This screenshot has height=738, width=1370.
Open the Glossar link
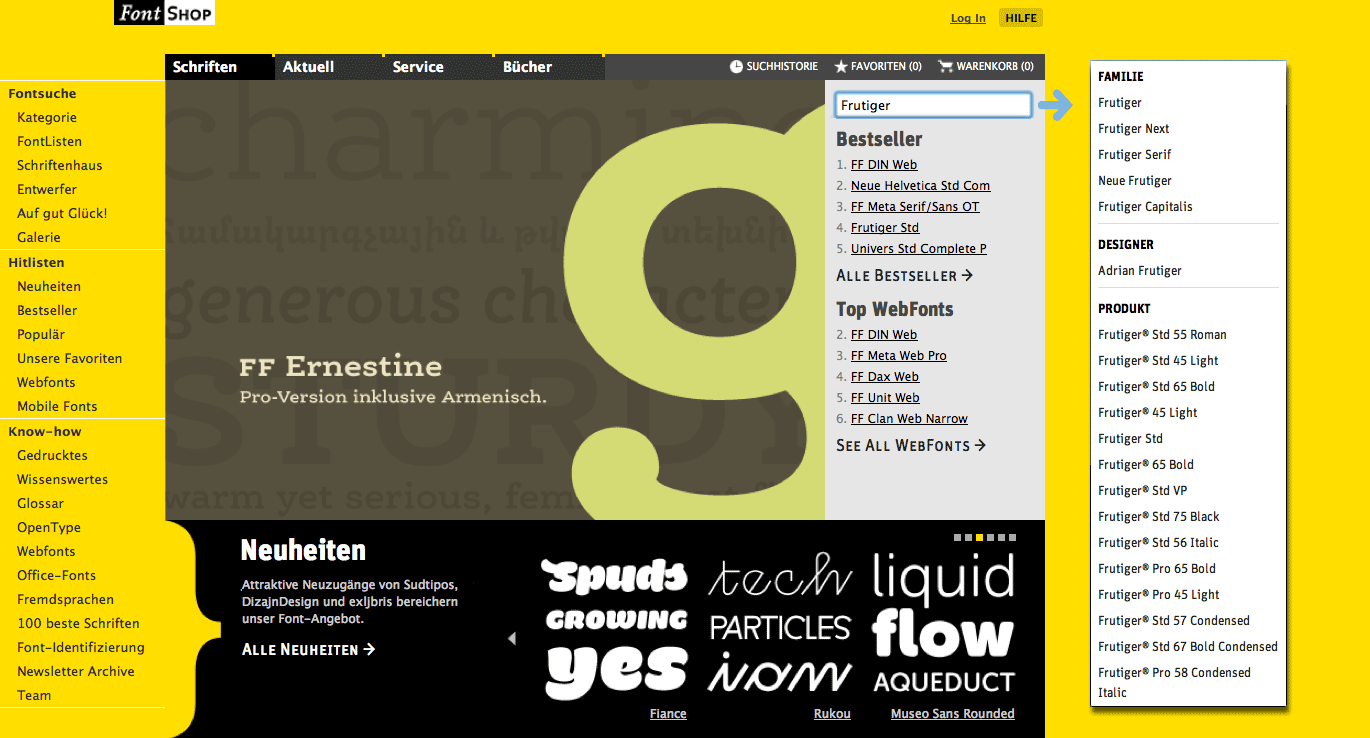pyautogui.click(x=40, y=504)
